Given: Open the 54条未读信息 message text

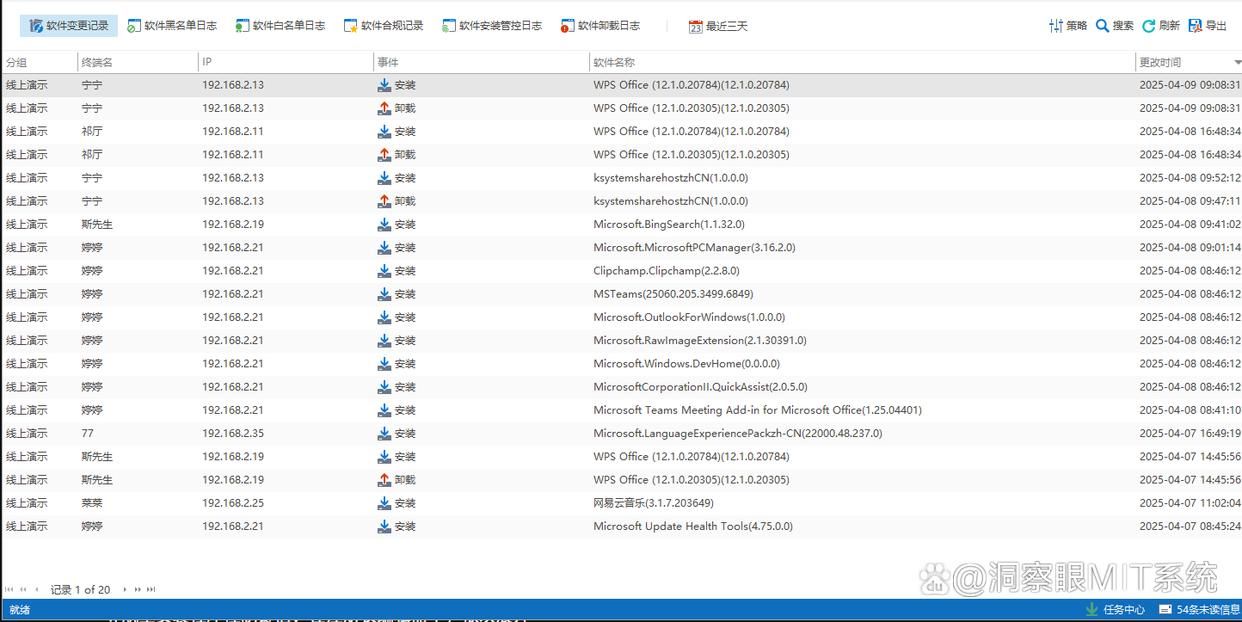Looking at the screenshot, I should tap(1206, 610).
